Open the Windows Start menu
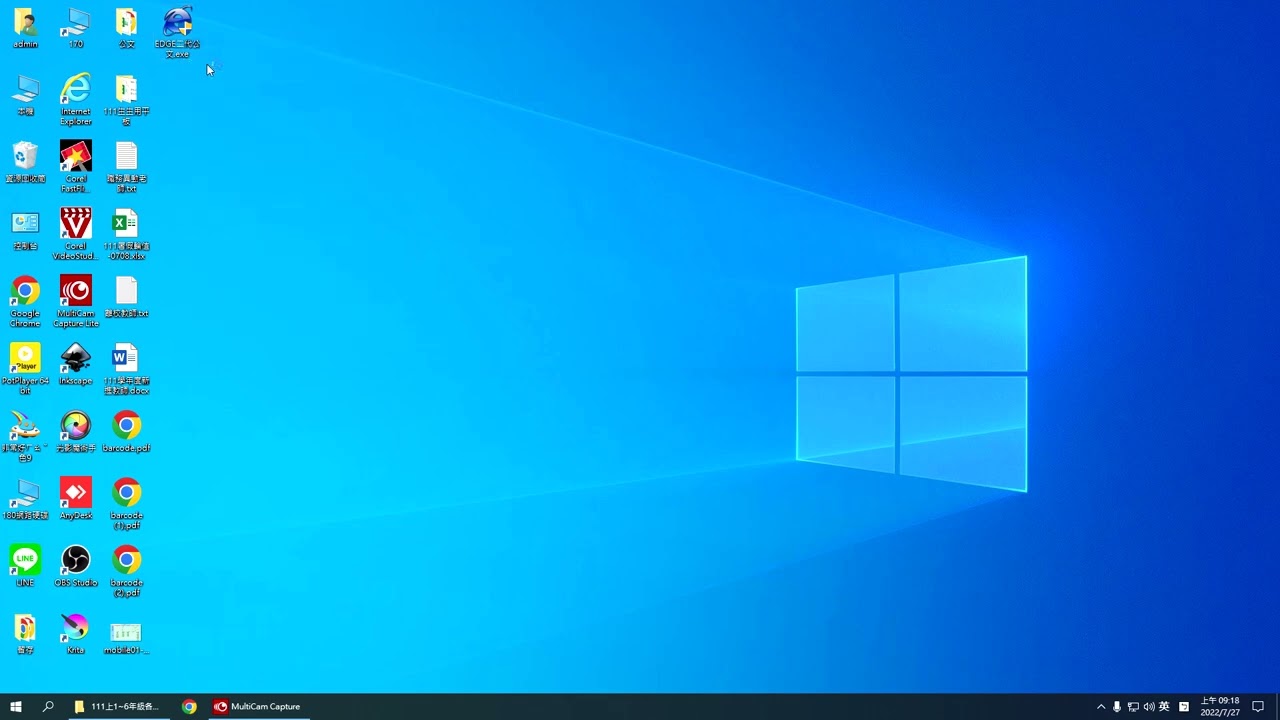Screen dimensions: 1280x720 [x=16, y=706]
